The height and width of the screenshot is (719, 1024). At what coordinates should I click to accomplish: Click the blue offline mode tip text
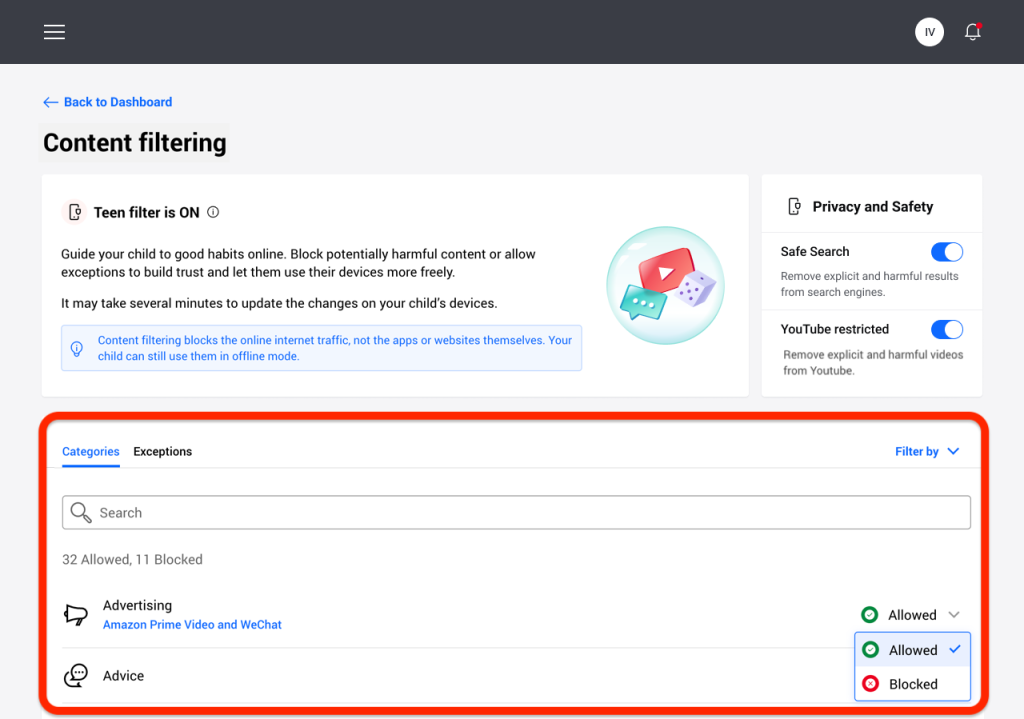pos(334,348)
